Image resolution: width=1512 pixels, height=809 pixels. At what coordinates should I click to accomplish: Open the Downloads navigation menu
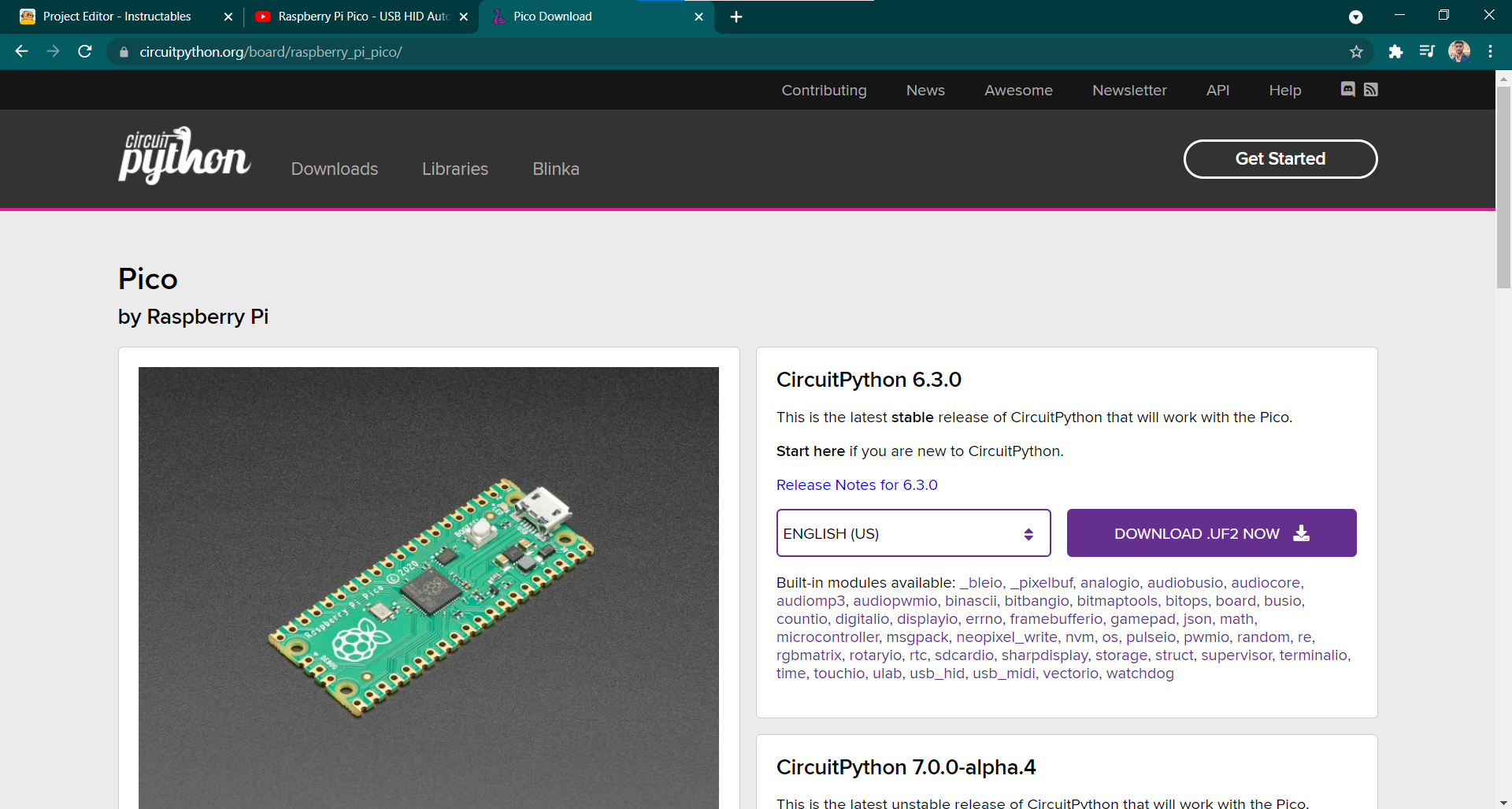[335, 169]
